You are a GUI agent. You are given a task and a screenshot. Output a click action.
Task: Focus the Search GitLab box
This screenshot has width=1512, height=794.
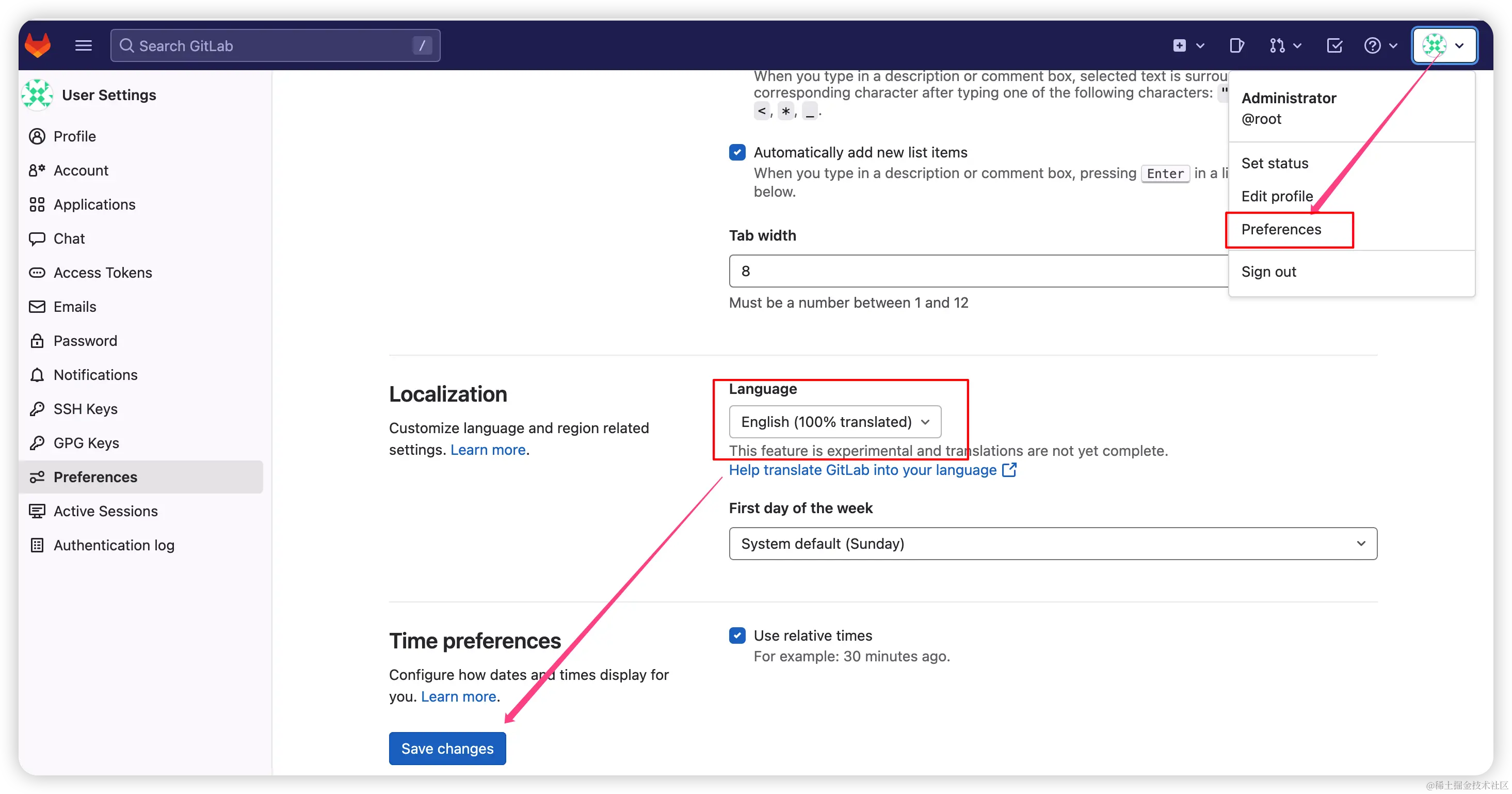275,45
